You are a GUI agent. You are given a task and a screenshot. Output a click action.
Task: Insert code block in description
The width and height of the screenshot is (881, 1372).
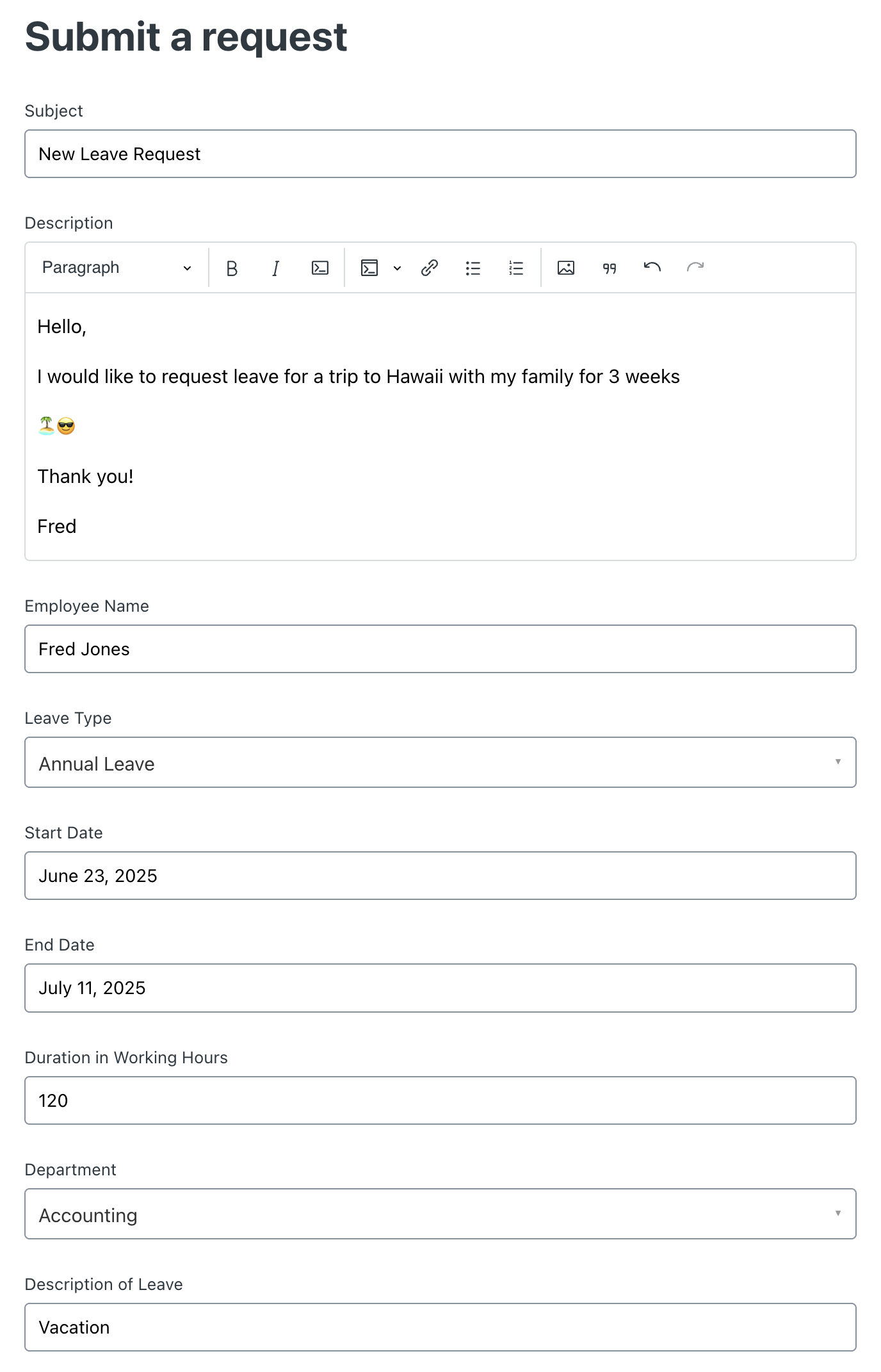[x=369, y=268]
